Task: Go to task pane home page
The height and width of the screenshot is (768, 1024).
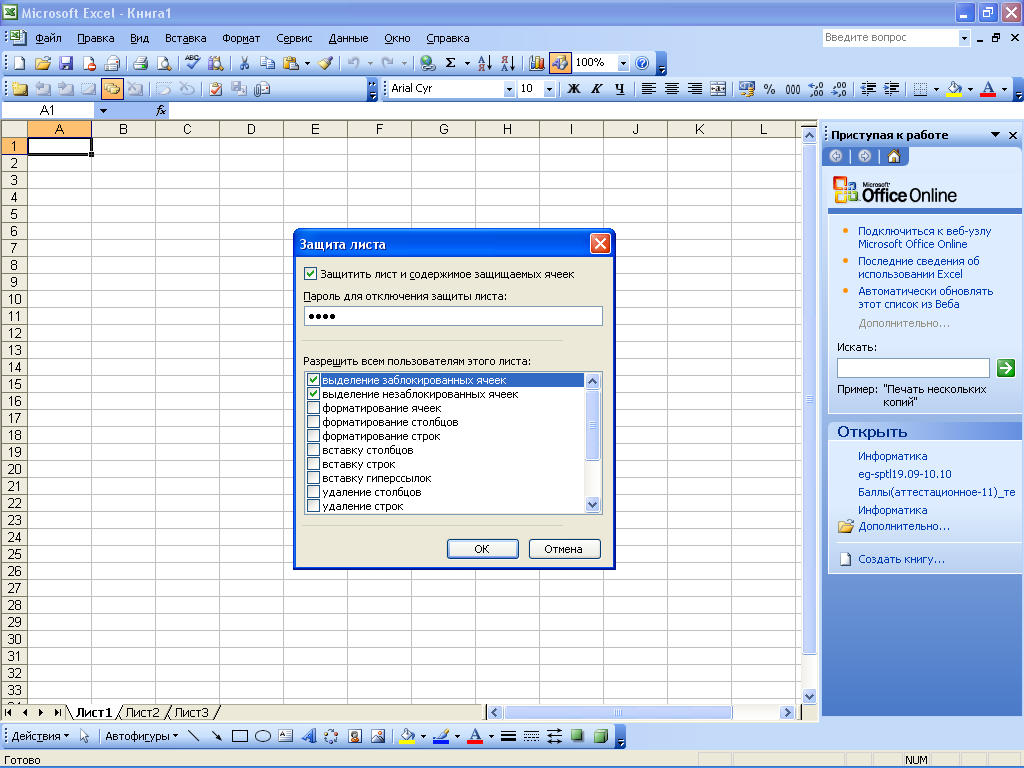Action: pos(894,156)
